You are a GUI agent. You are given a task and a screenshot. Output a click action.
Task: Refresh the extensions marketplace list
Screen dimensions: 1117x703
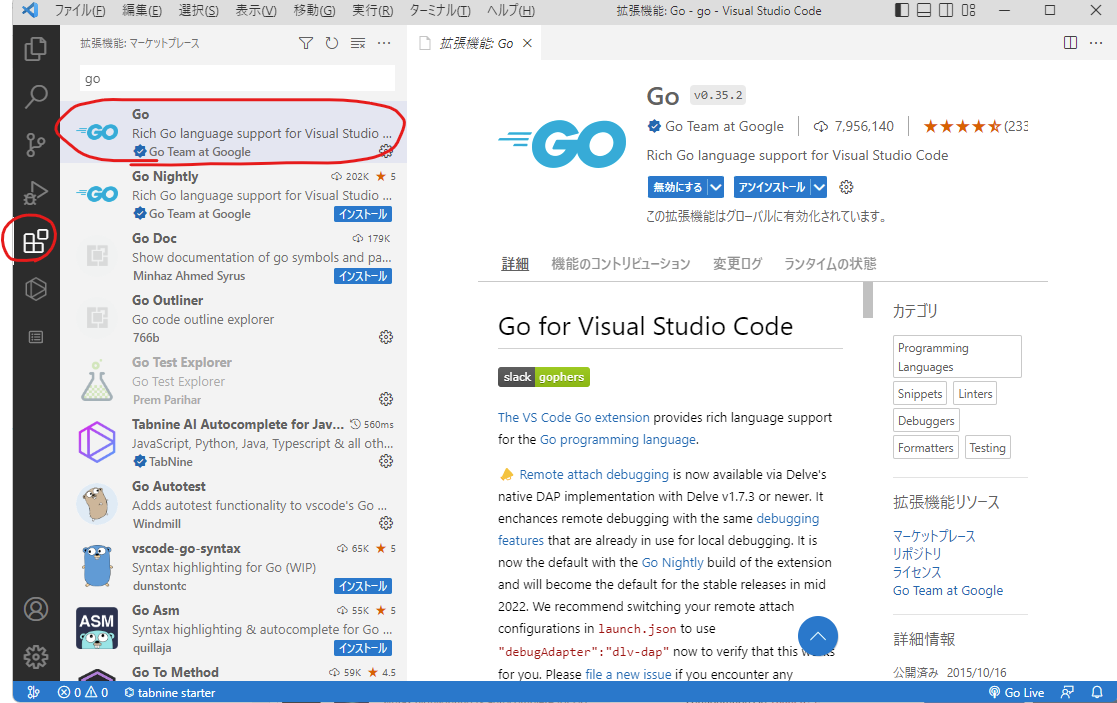(332, 43)
